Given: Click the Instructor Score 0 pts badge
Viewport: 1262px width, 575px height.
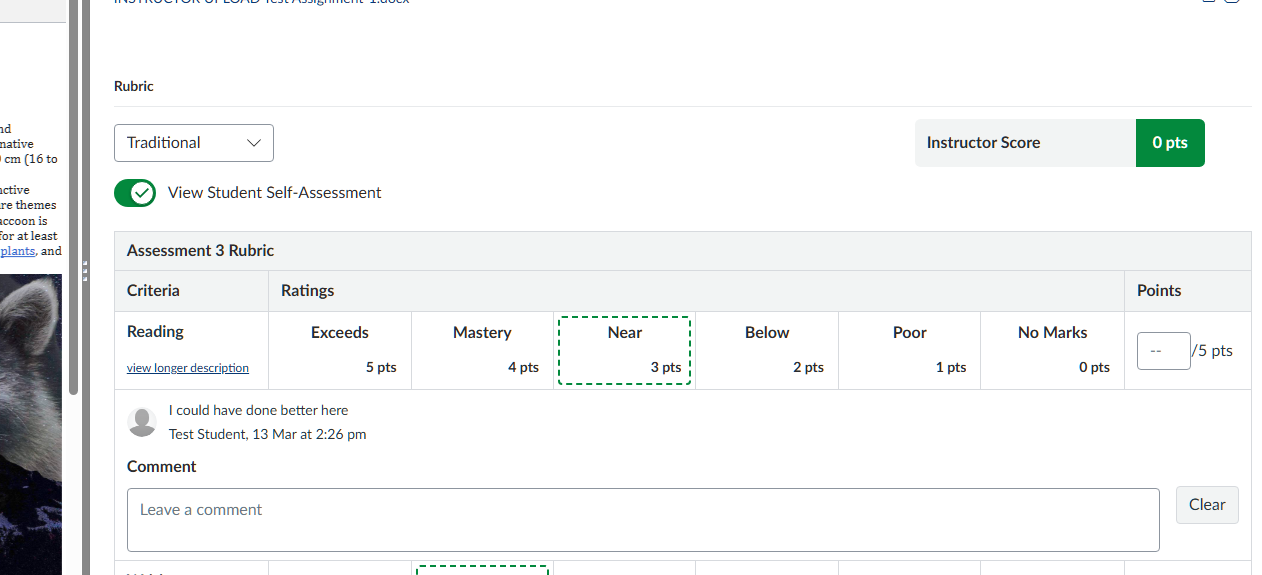Looking at the screenshot, I should (1170, 143).
